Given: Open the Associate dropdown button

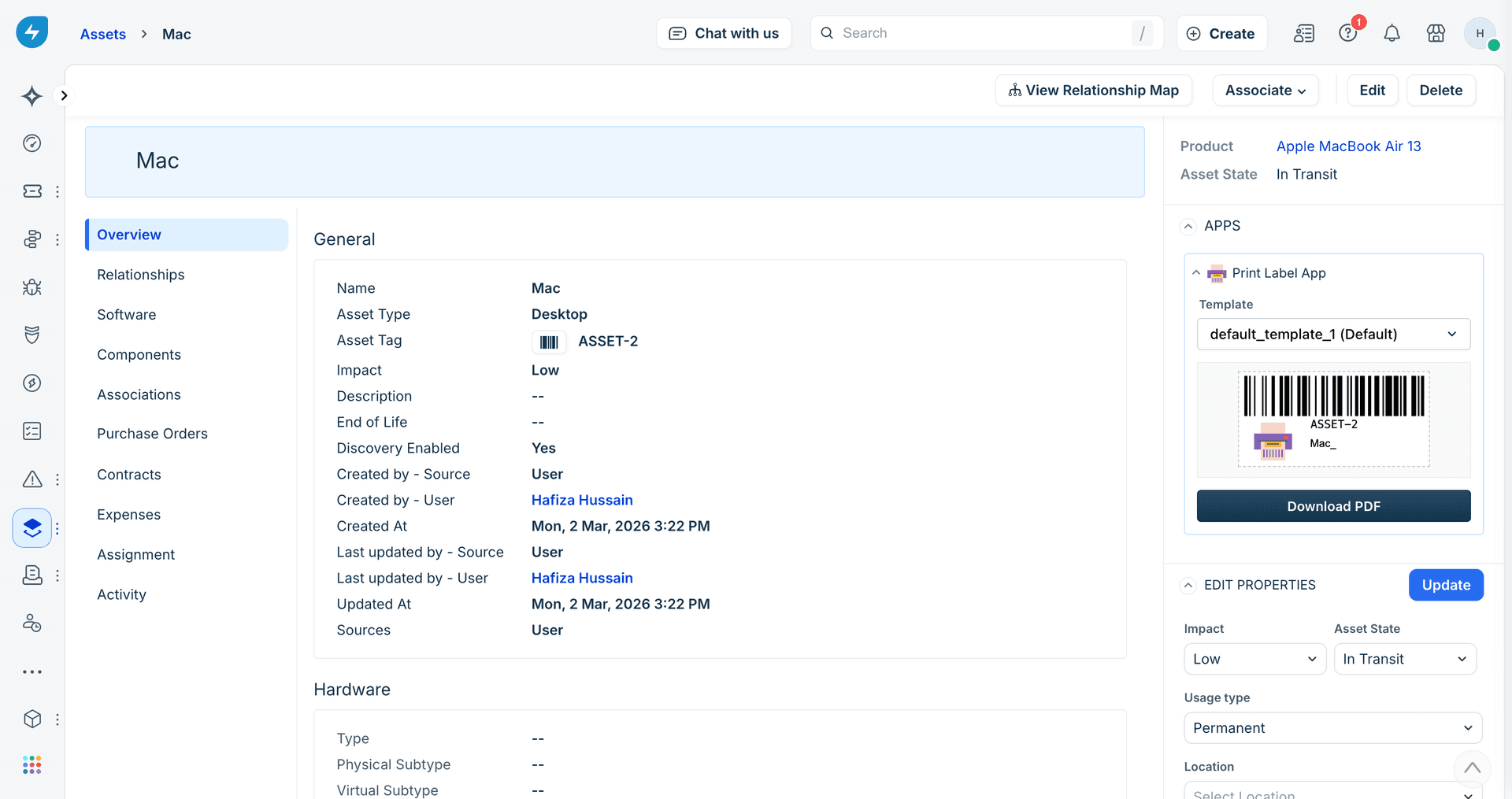Looking at the screenshot, I should [x=1266, y=91].
